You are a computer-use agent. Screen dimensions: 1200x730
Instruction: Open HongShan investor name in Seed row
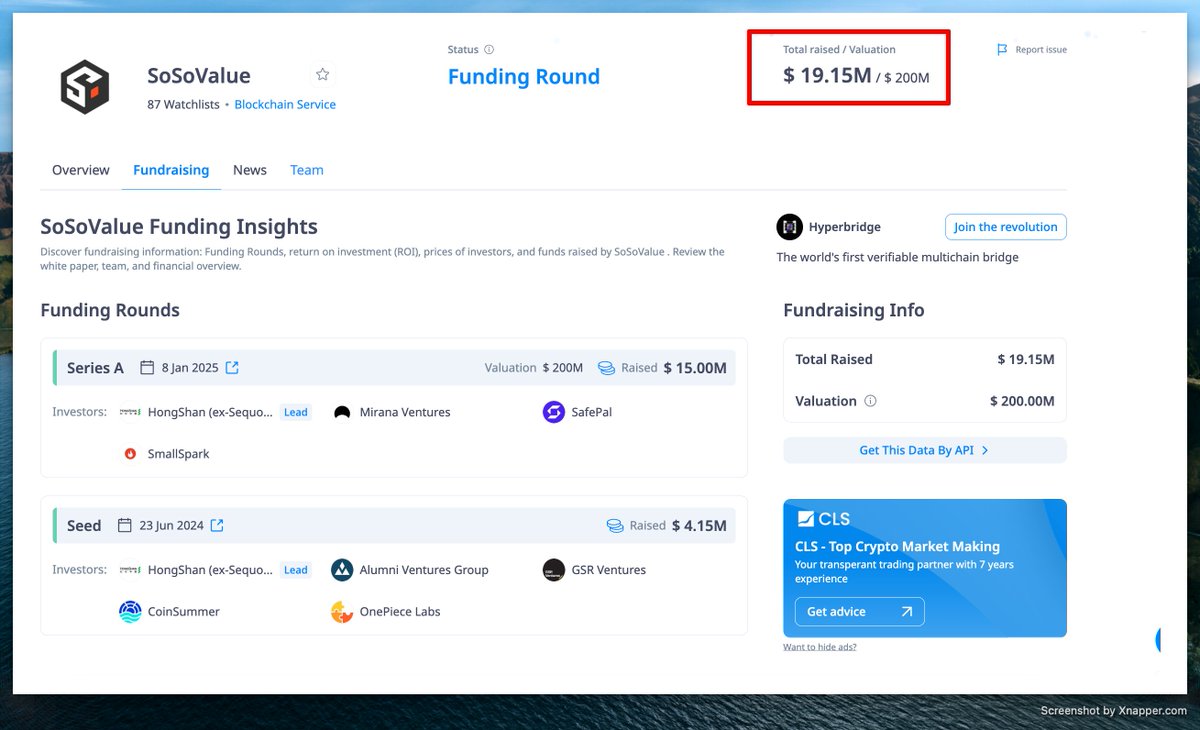point(210,570)
